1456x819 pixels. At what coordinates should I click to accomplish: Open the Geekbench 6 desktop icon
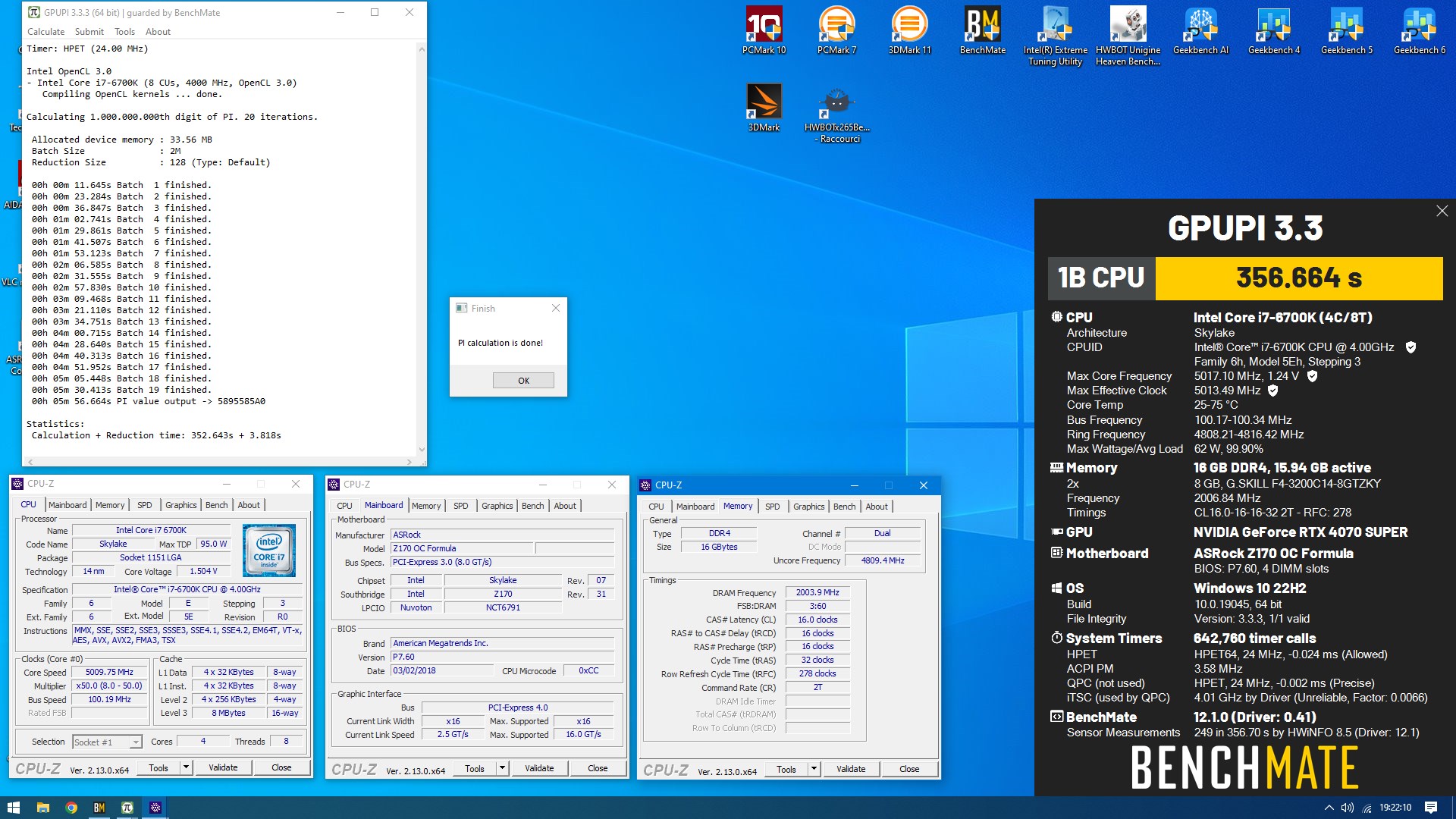[x=1419, y=30]
